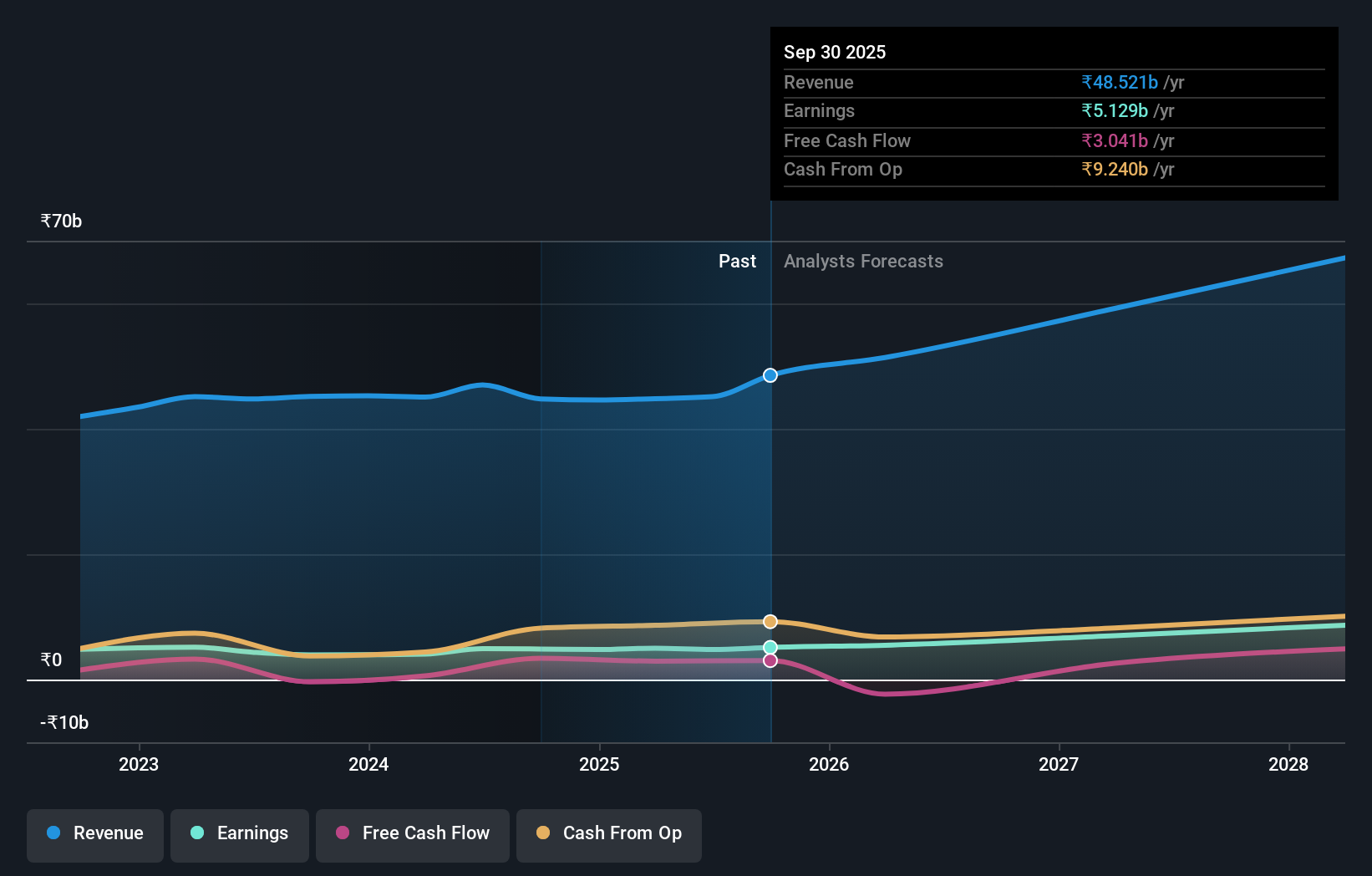This screenshot has width=1372, height=876.
Task: Click the blue dot in Revenue legend
Action: [53, 833]
